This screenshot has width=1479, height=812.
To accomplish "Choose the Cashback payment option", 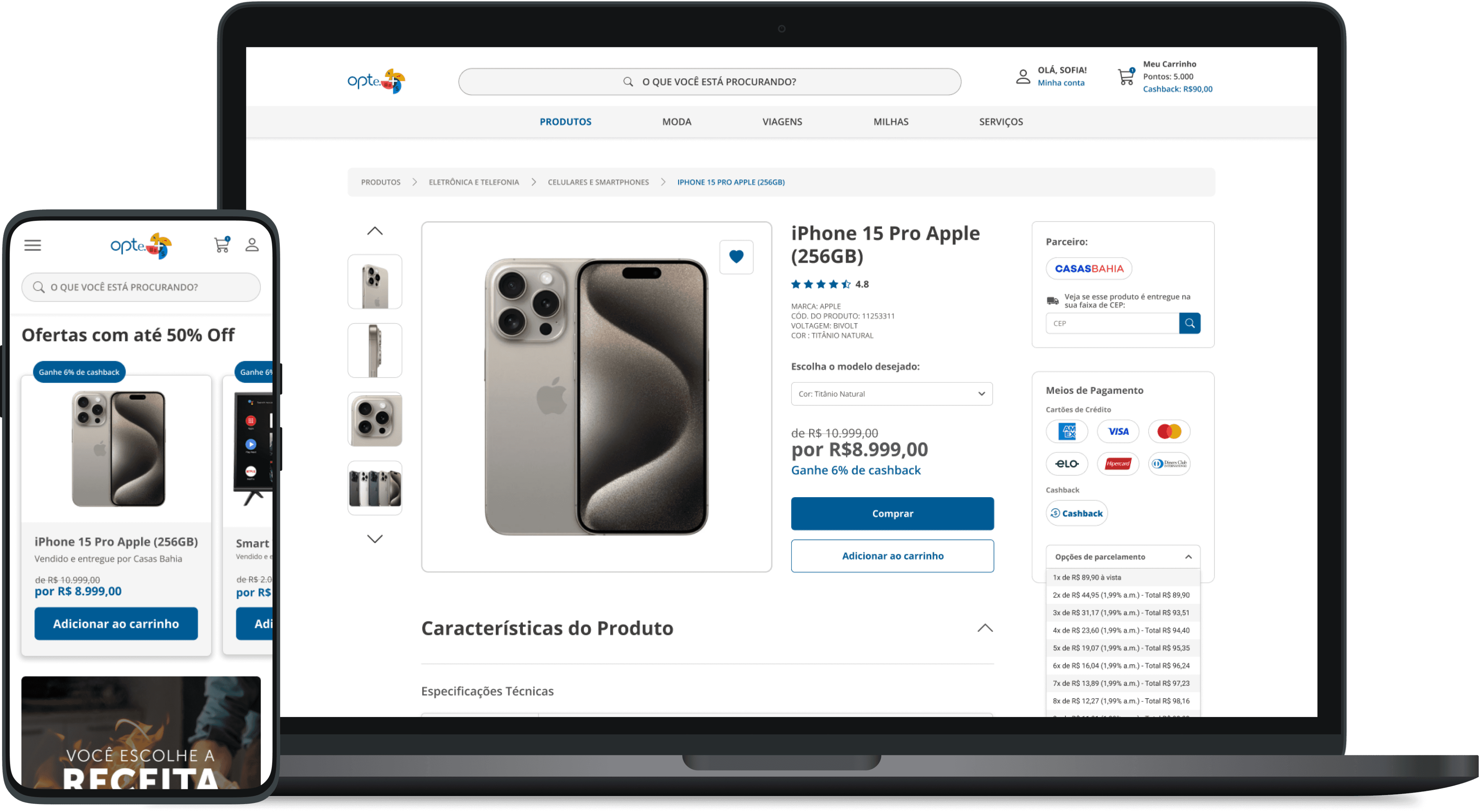I will point(1076,513).
